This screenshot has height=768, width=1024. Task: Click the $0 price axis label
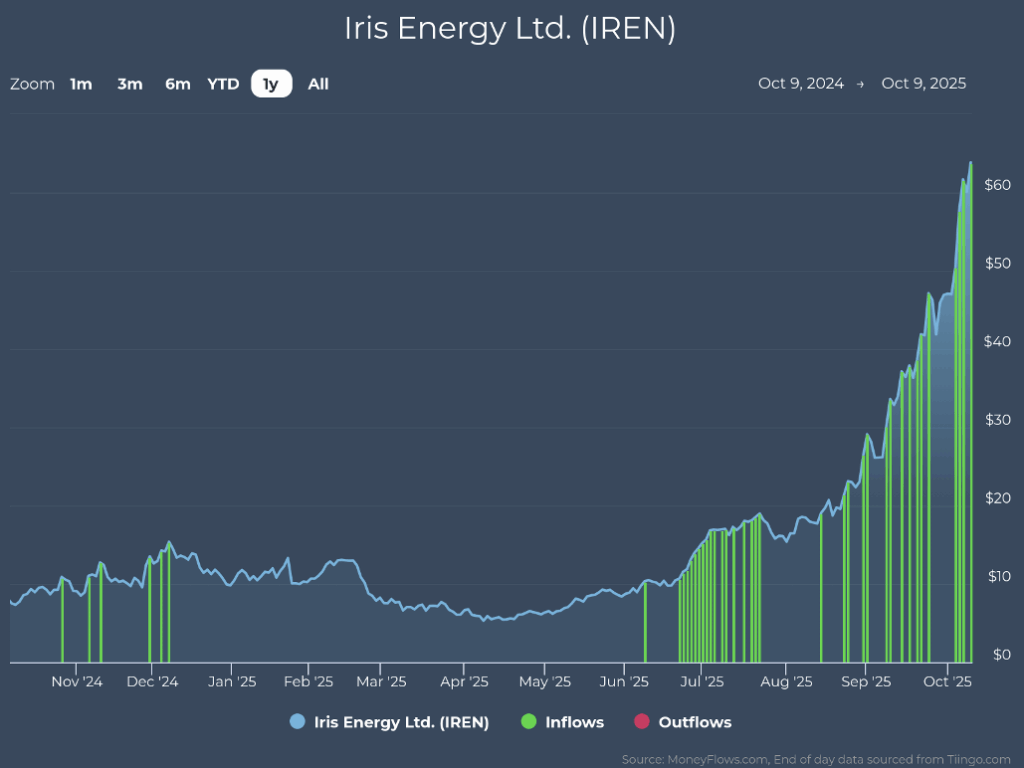point(1001,654)
